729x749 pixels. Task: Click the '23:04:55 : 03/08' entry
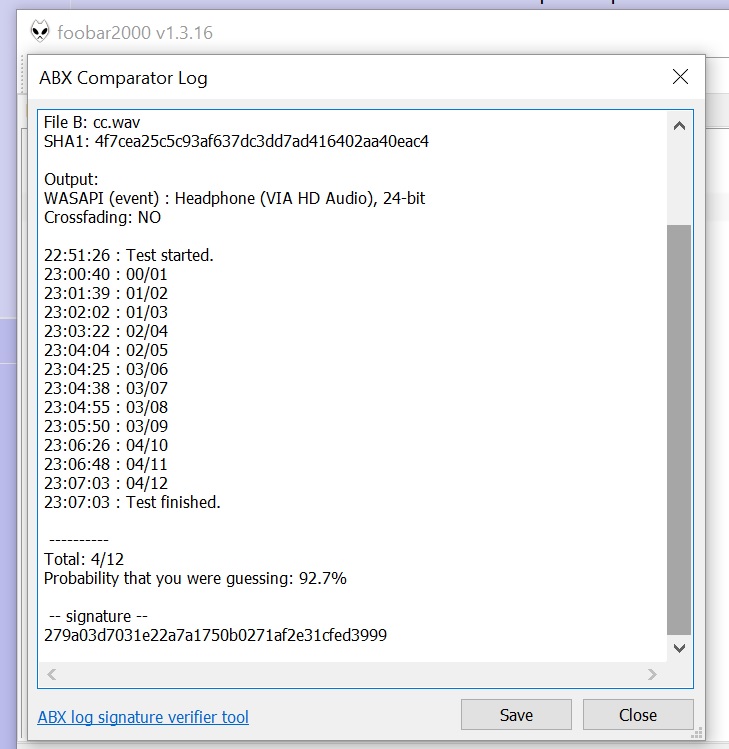coord(106,407)
